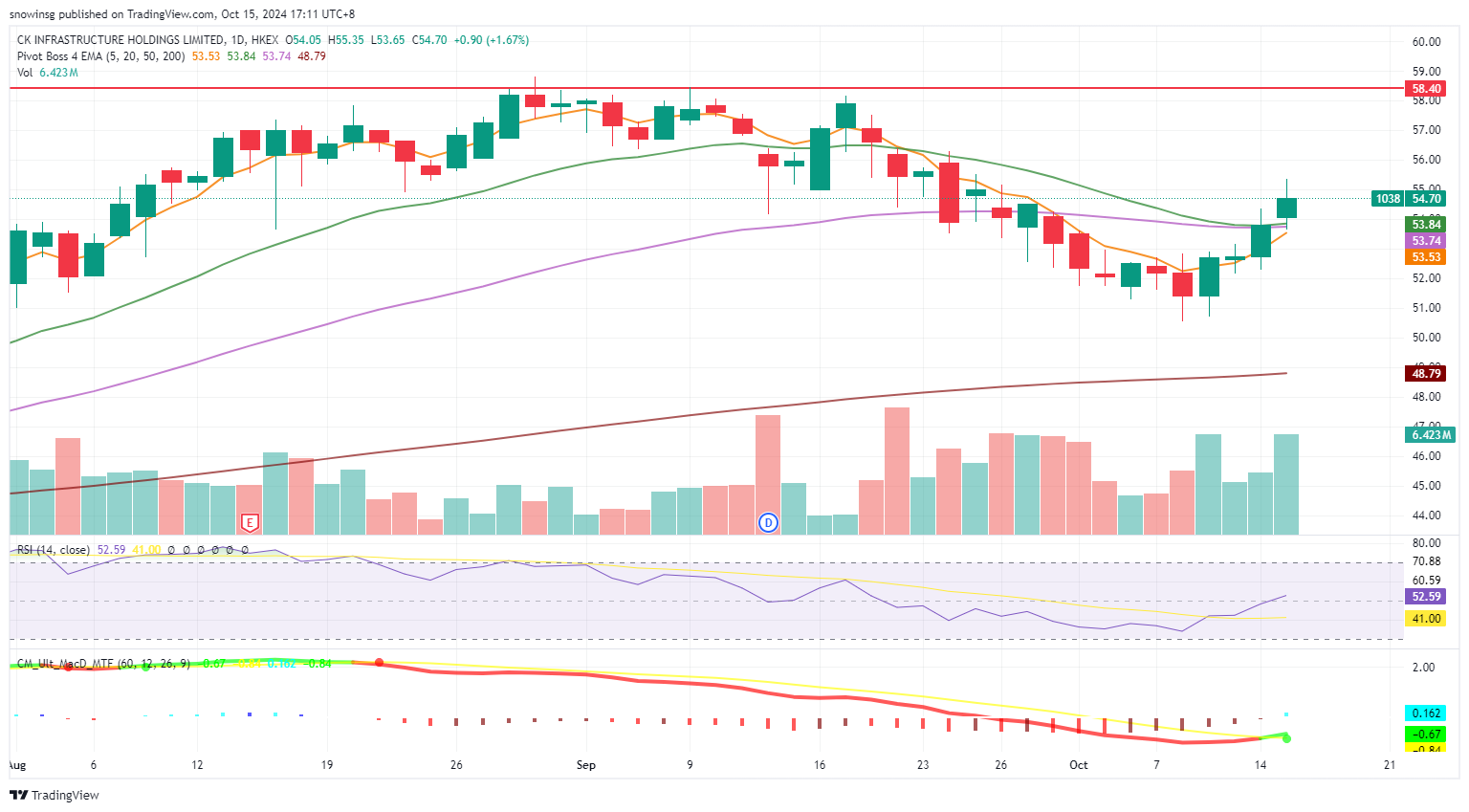
Task: Click the +0.90 (+1.67%) change value in the legend
Action: [491, 40]
